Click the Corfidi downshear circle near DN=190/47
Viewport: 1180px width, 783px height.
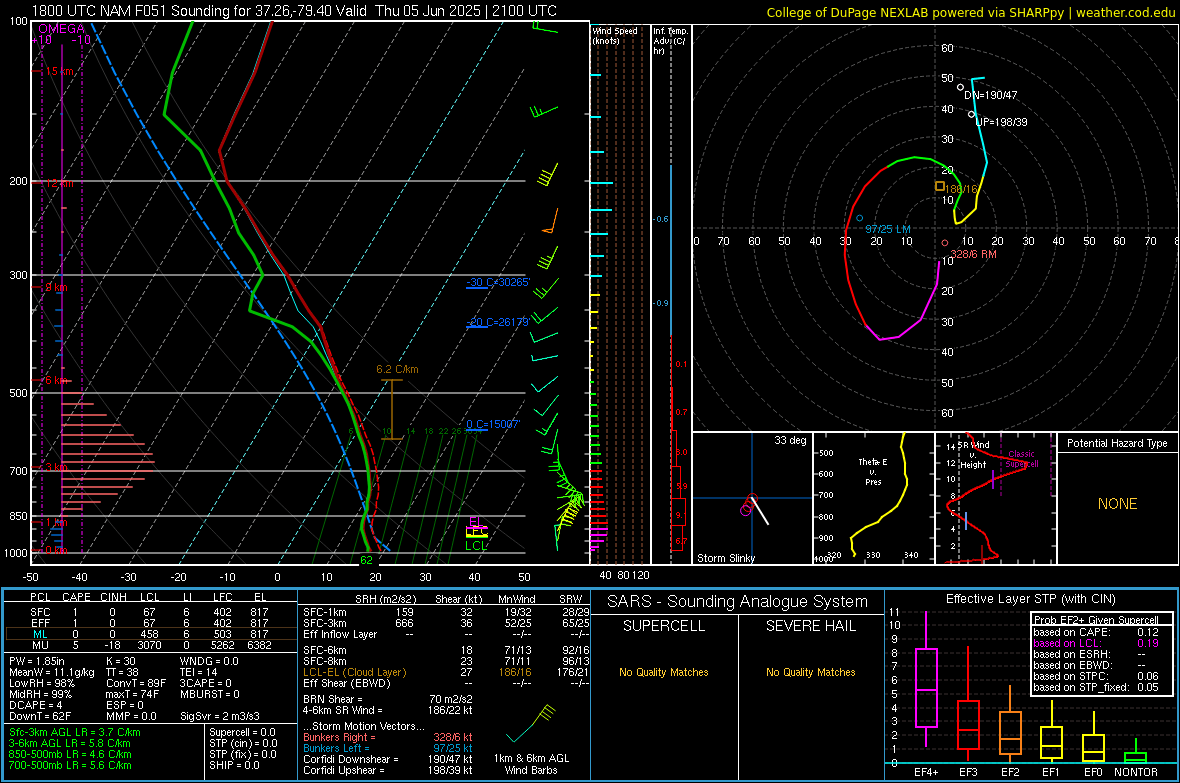960,87
